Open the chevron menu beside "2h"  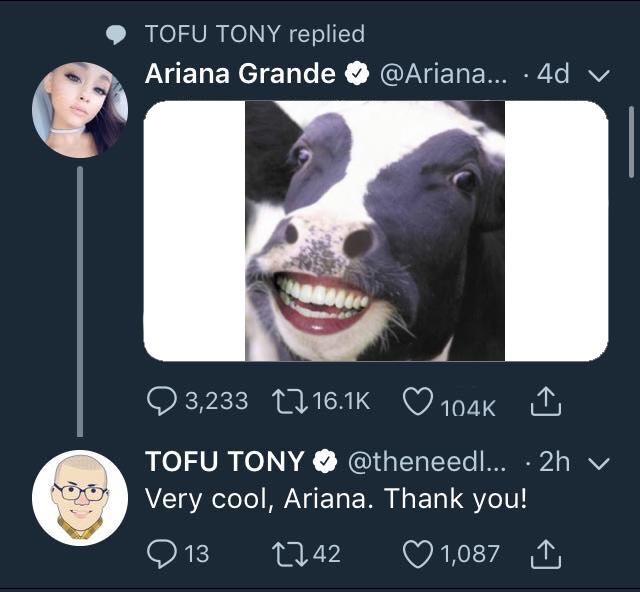(x=600, y=463)
